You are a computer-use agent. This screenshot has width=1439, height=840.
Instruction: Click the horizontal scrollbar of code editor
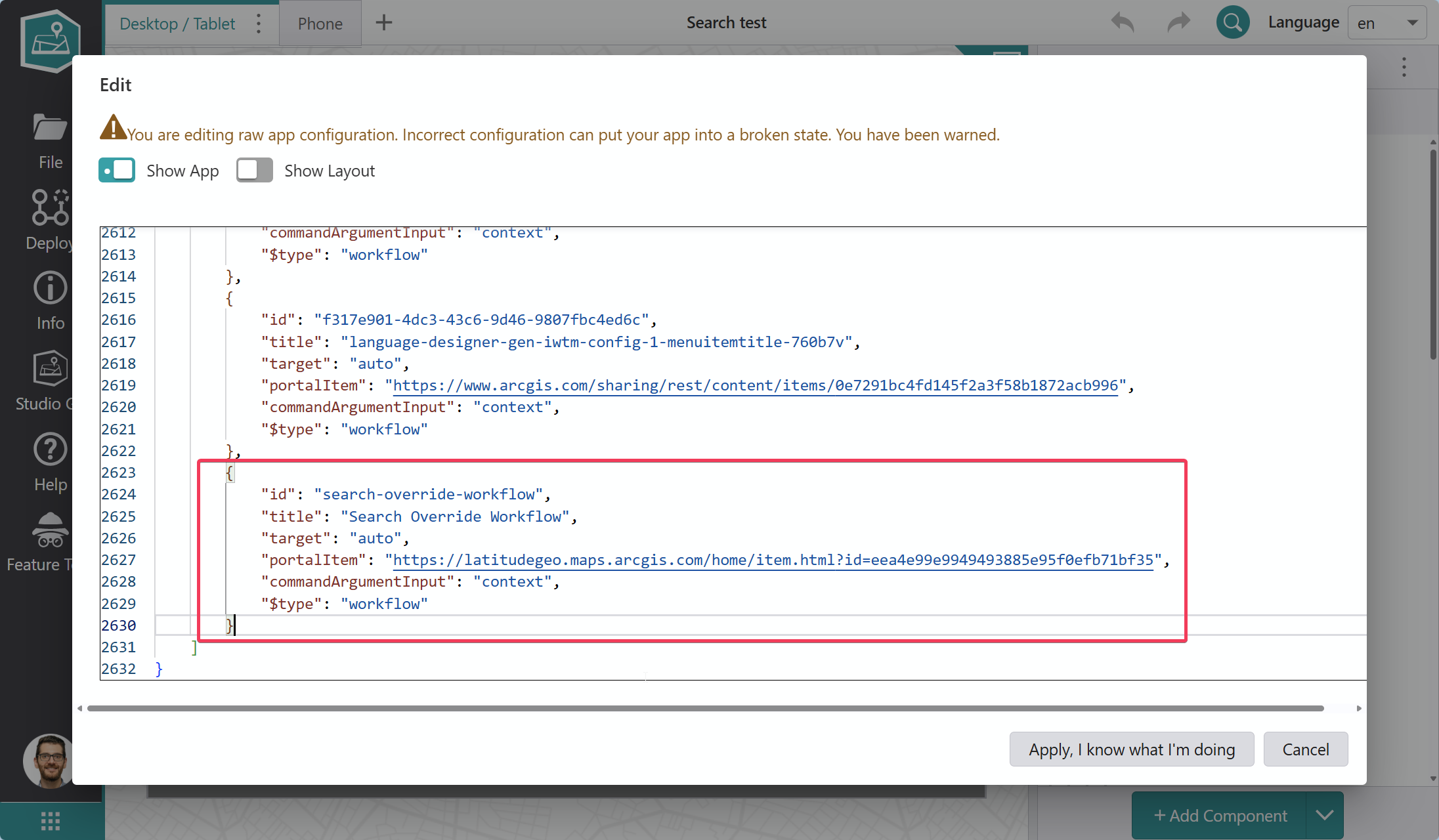(705, 709)
